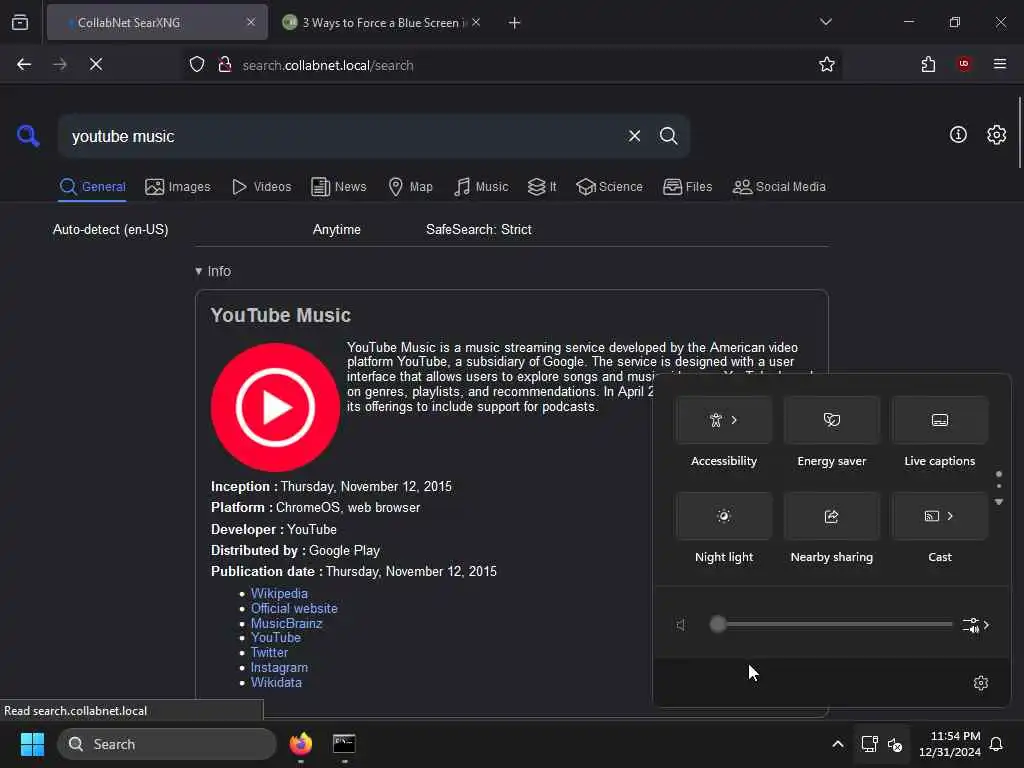
Task: Open the MusicBrainz link
Action: click(286, 623)
